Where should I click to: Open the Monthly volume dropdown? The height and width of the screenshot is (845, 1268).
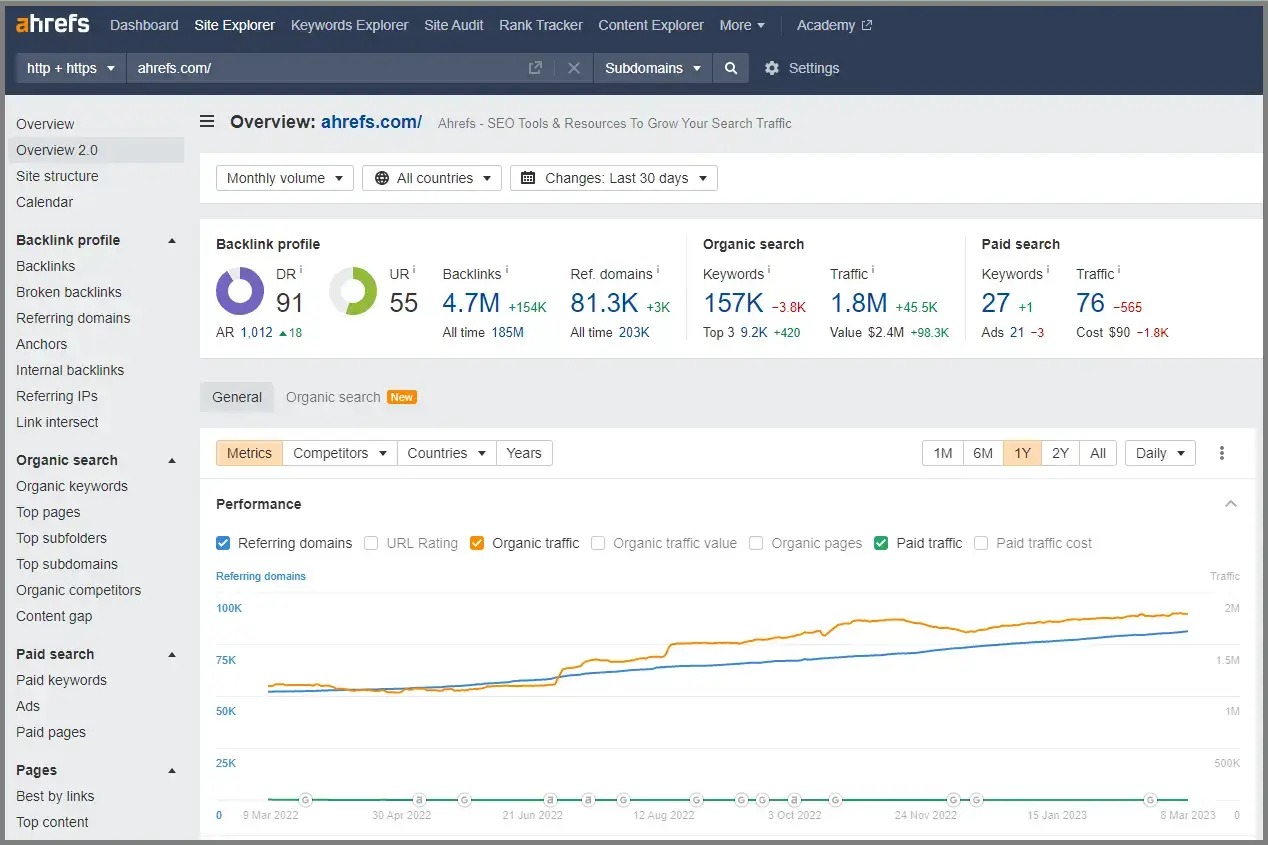(x=285, y=178)
